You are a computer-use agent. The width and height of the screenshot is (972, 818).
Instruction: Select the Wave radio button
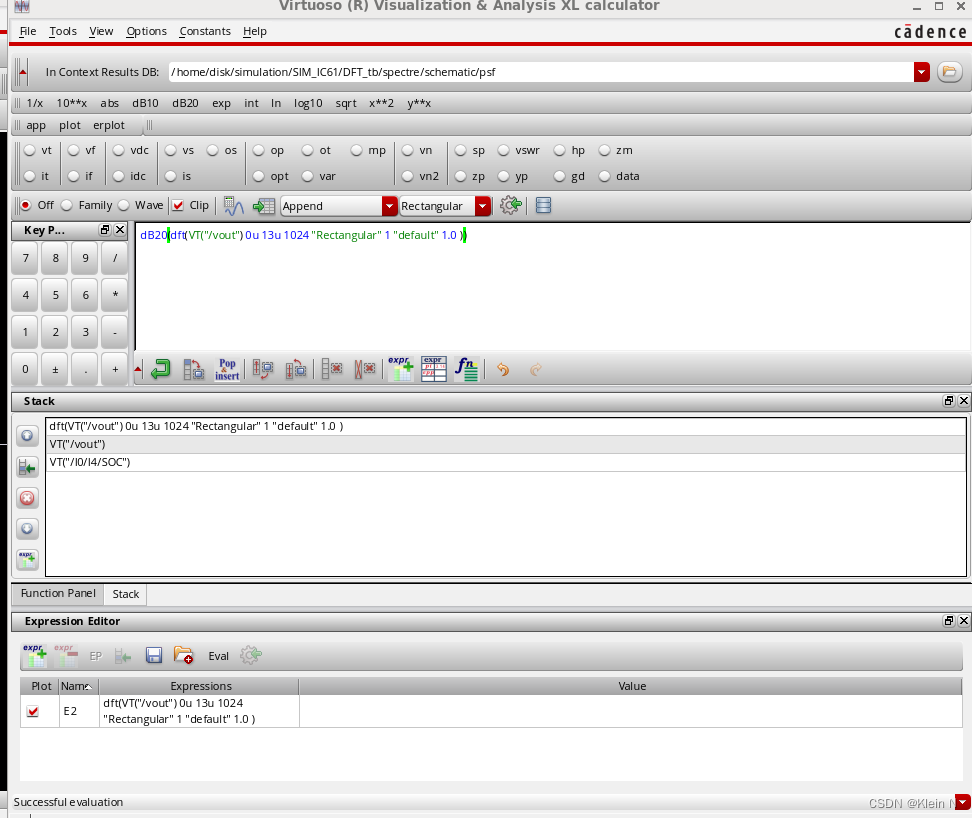pos(123,205)
